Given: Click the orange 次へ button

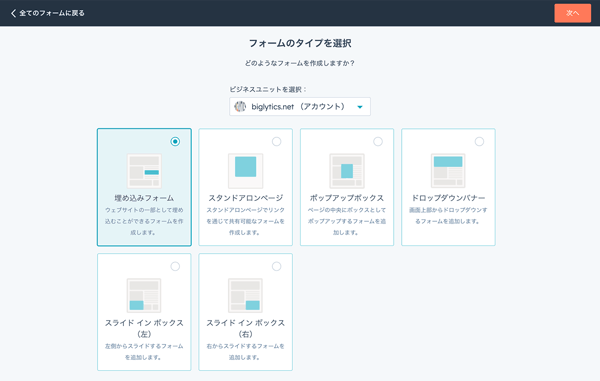Looking at the screenshot, I should (x=572, y=13).
